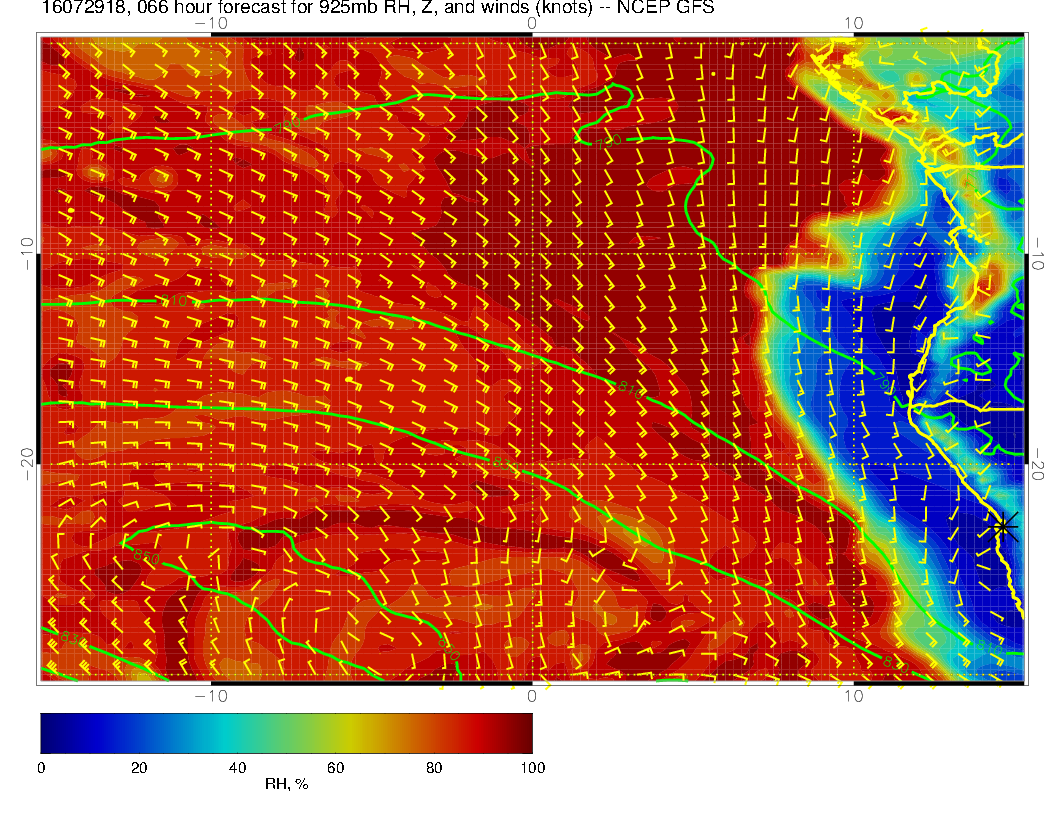Click the '-10' longitude label on top axis
Screen dimensions: 1056x816
(211, 23)
